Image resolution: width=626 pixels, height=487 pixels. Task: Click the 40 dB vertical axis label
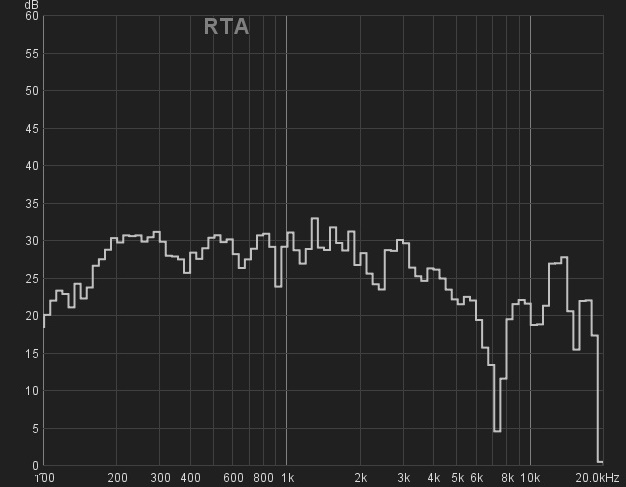pos(32,166)
